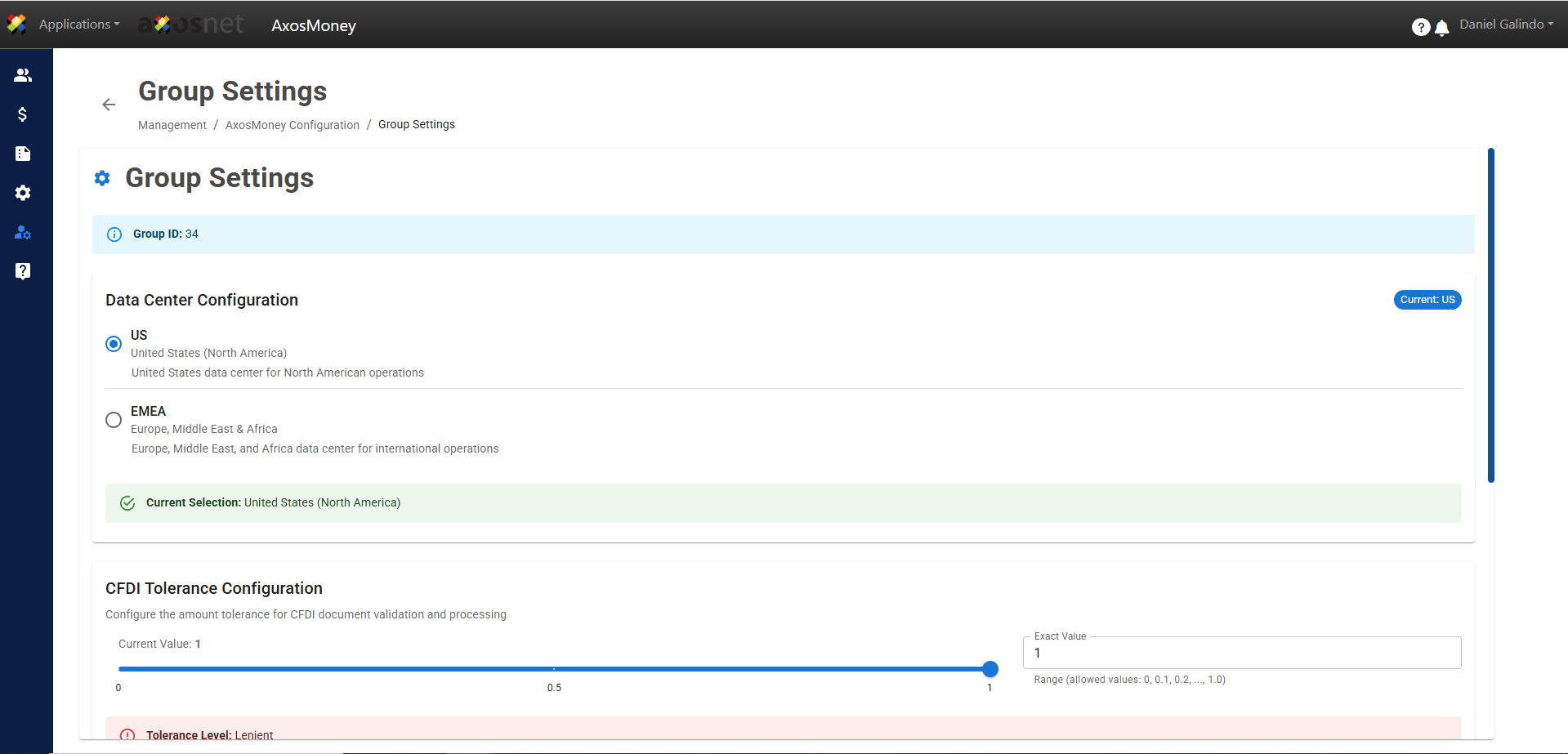This screenshot has height=754, width=1568.
Task: Open the documents icon in sidebar
Action: 23,154
